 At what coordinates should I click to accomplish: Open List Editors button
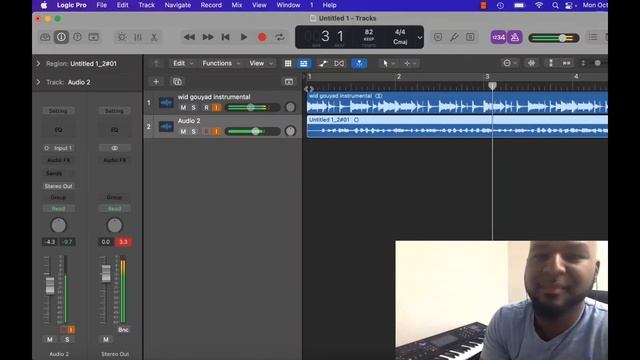point(593,37)
